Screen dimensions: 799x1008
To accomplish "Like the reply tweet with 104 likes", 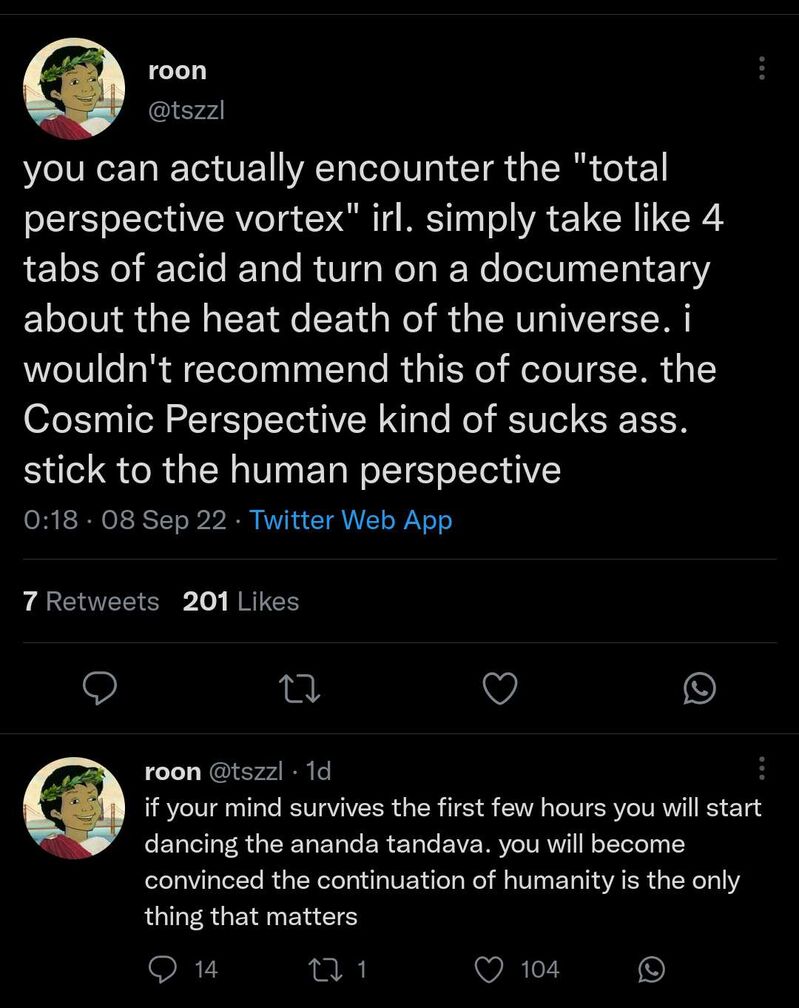I will tap(517, 969).
